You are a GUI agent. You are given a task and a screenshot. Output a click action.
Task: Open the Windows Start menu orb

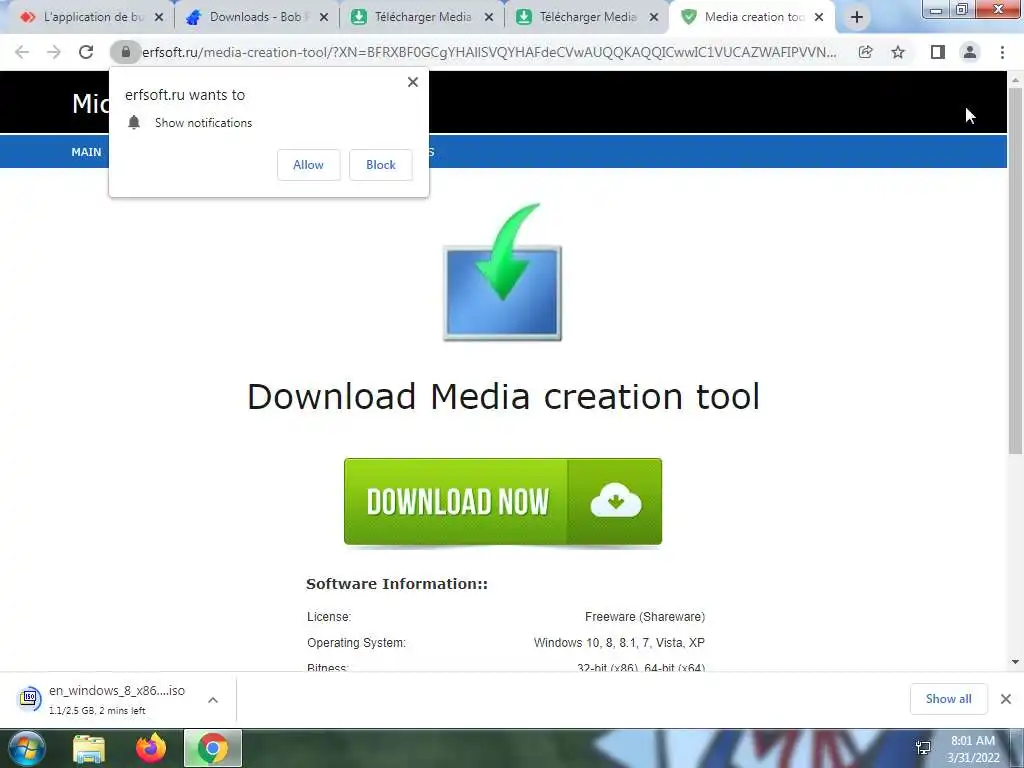pos(27,748)
